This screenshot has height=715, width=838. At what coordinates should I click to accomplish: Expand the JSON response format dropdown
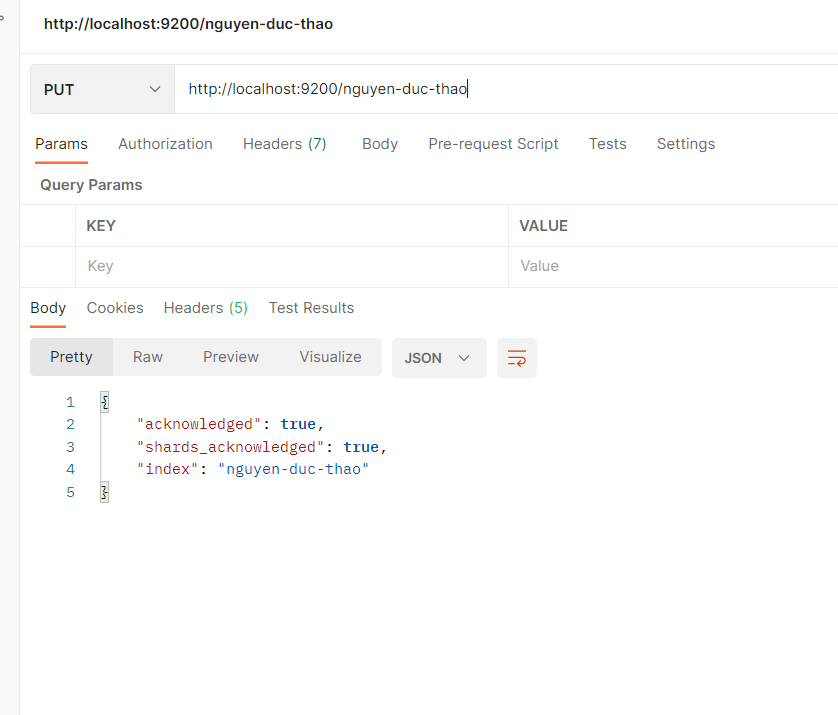pyautogui.click(x=438, y=358)
